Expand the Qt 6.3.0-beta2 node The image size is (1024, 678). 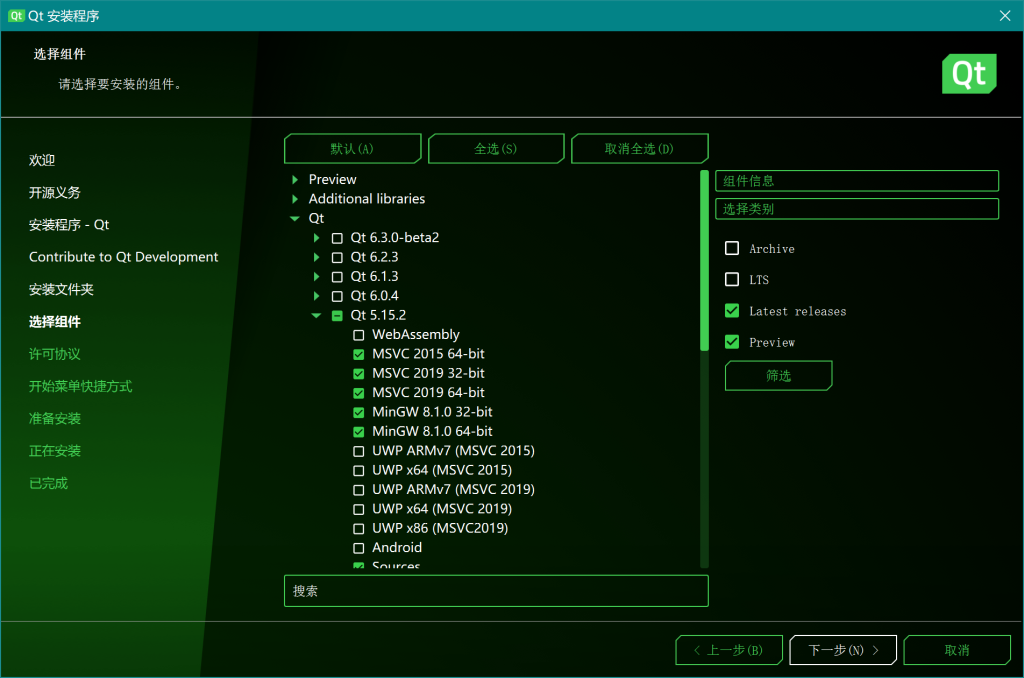click(x=317, y=238)
